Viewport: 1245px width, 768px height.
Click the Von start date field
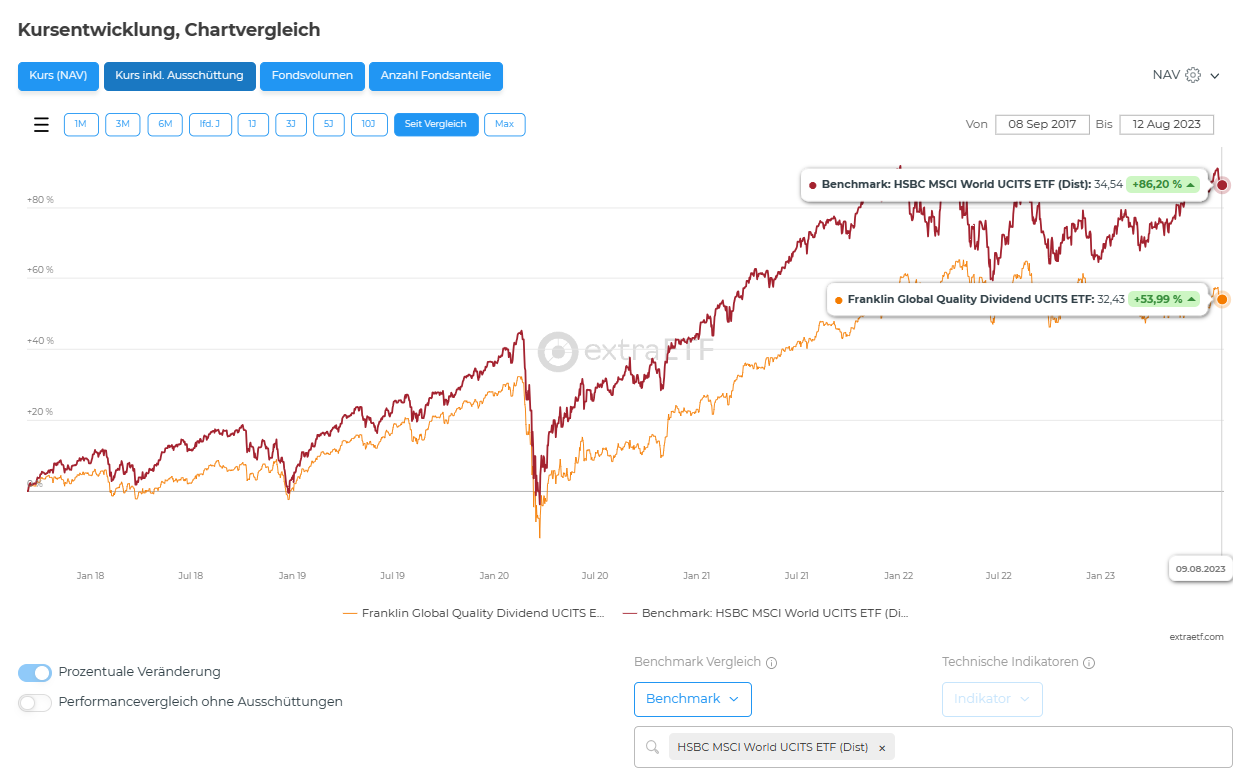[1042, 124]
